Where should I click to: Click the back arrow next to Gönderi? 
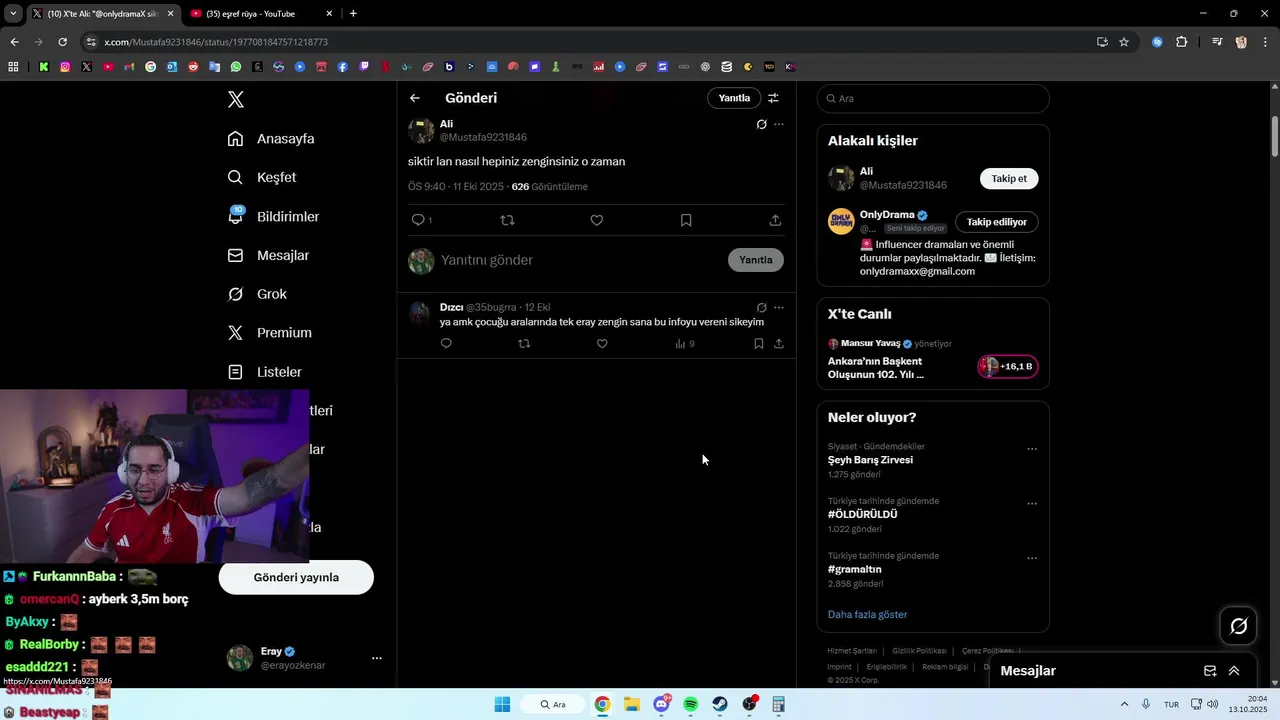click(415, 98)
